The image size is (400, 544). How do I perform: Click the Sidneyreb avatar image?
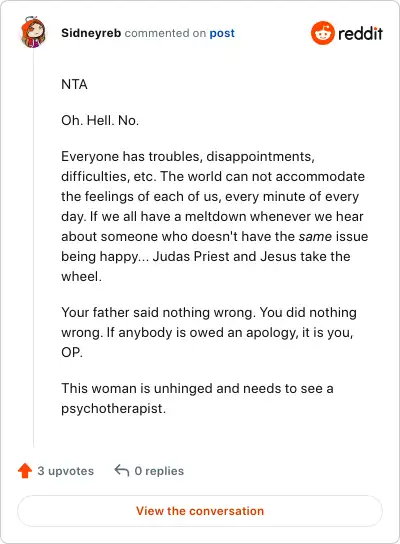point(33,32)
